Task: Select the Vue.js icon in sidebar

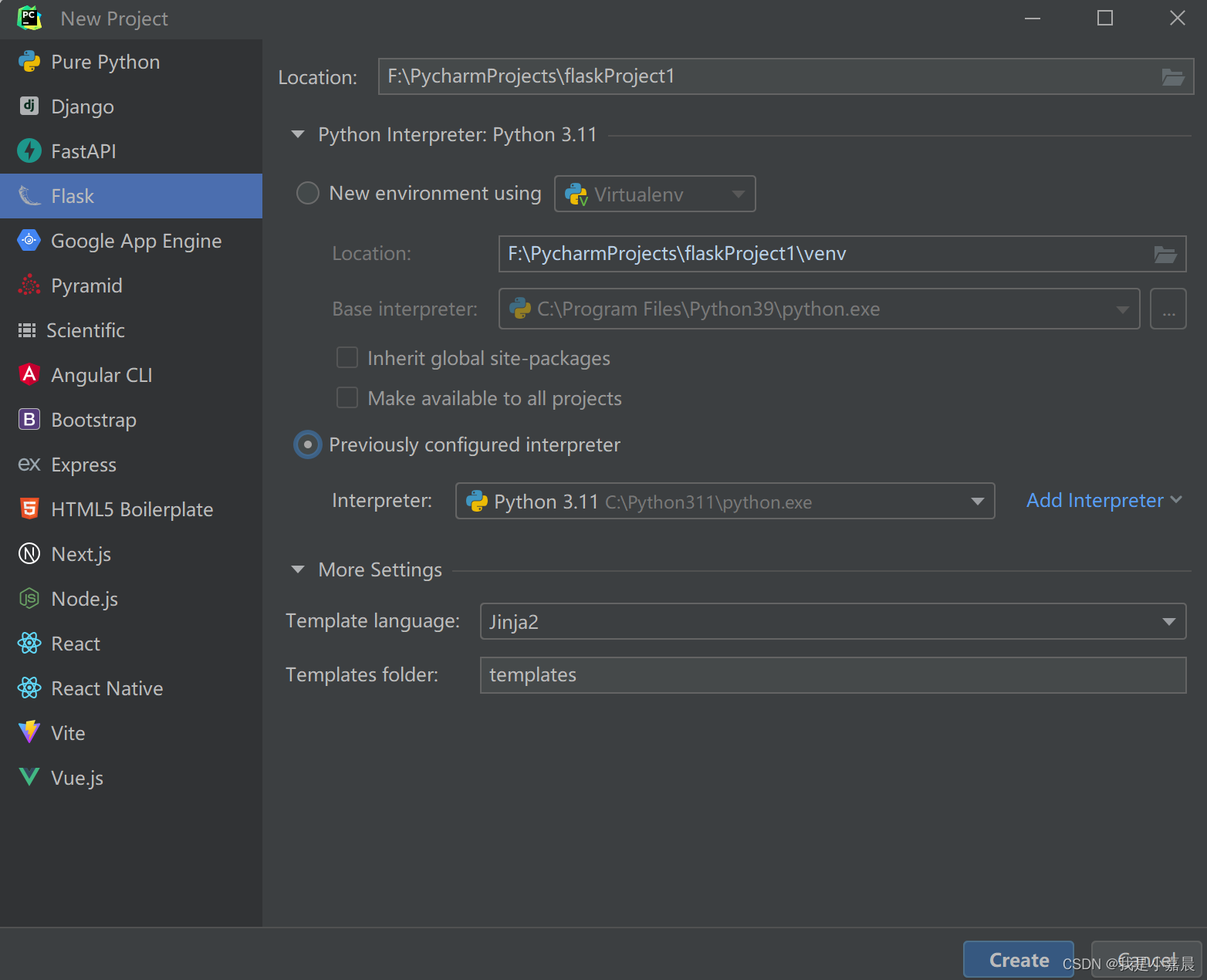Action: (29, 778)
